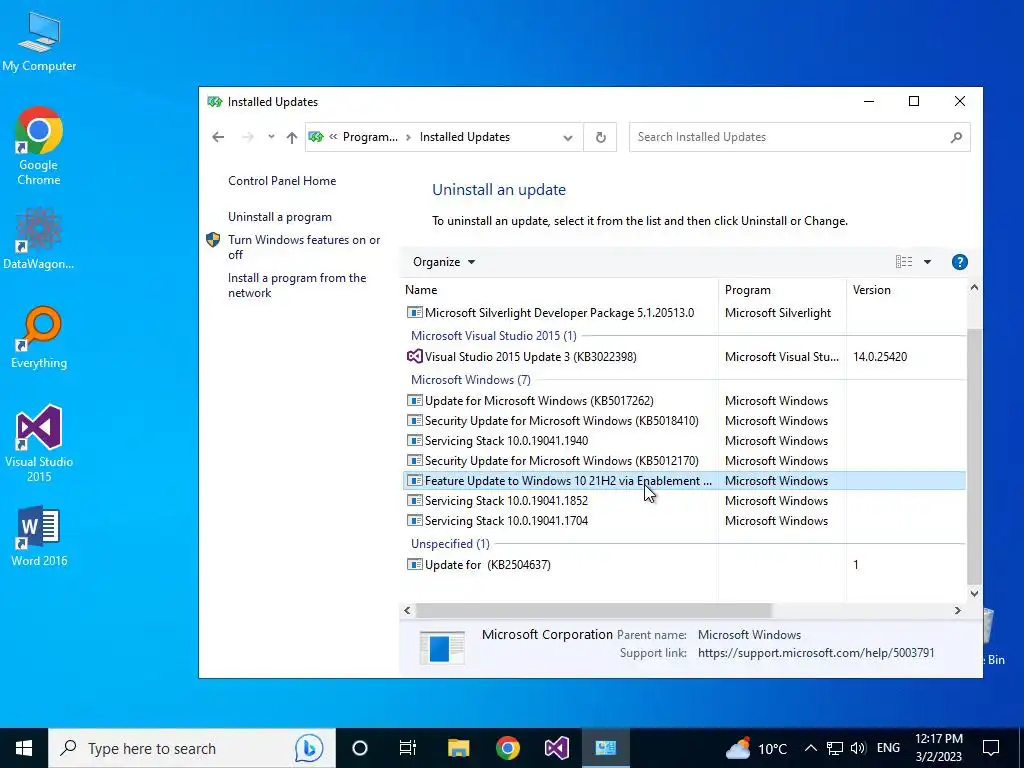The width and height of the screenshot is (1024, 768).
Task: Select Update for (KB2504637) row
Action: point(684,564)
